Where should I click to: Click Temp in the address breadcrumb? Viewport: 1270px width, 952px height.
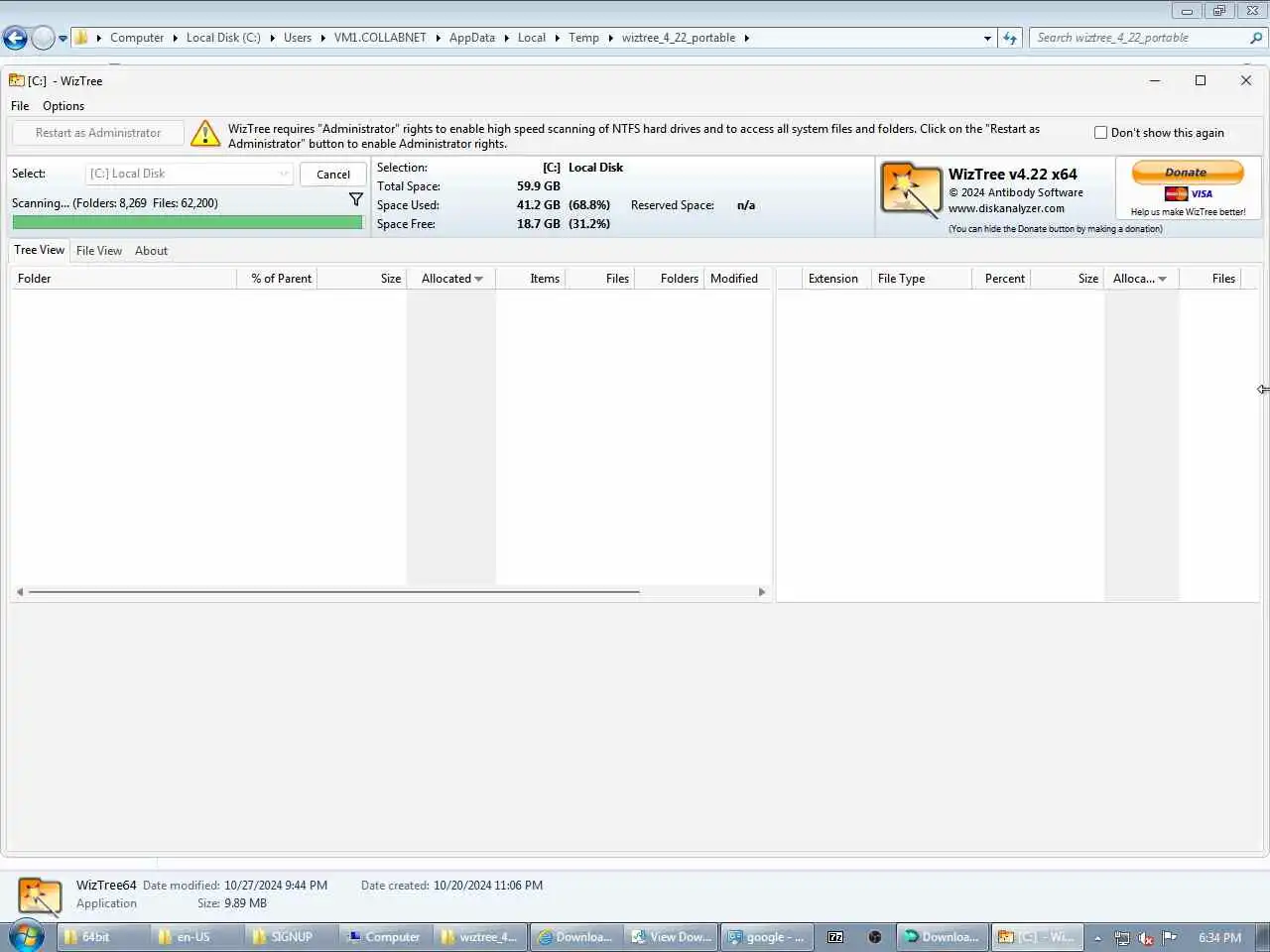click(583, 38)
